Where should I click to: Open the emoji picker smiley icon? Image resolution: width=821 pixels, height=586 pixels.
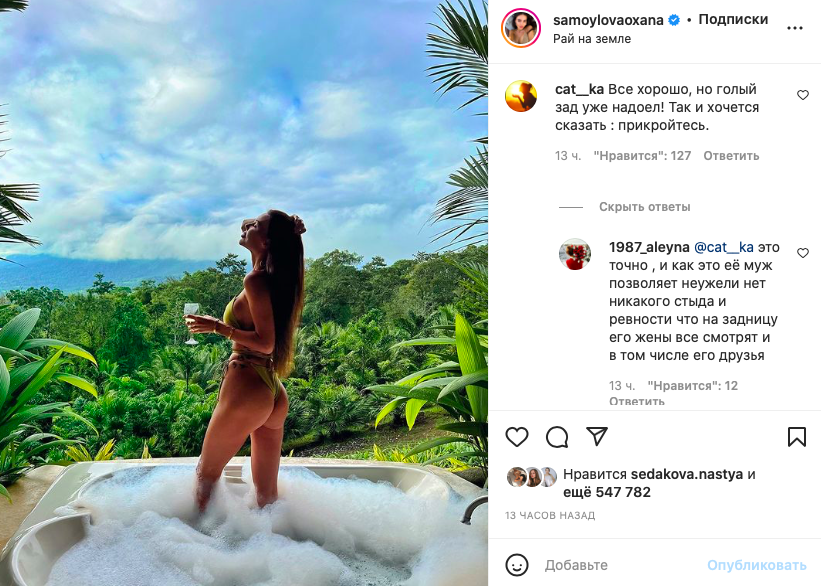516,565
